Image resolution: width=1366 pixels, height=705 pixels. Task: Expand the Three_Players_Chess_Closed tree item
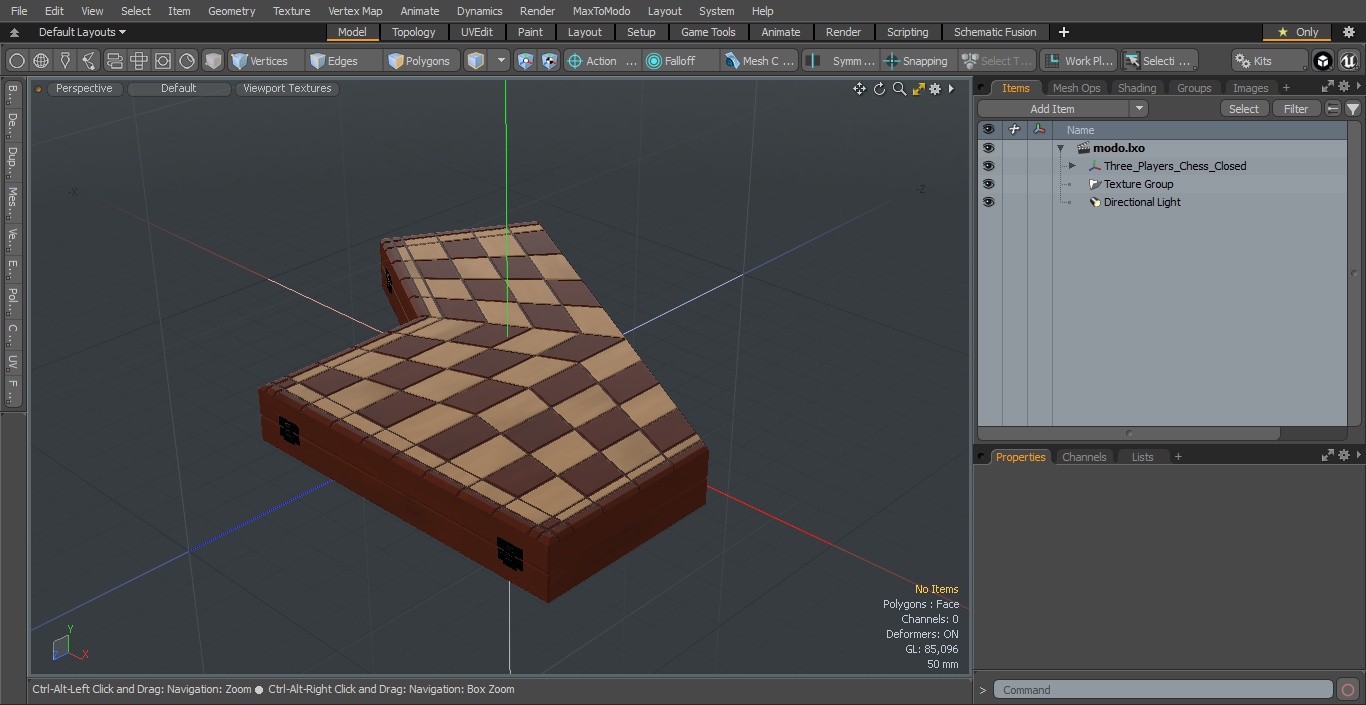point(1072,166)
